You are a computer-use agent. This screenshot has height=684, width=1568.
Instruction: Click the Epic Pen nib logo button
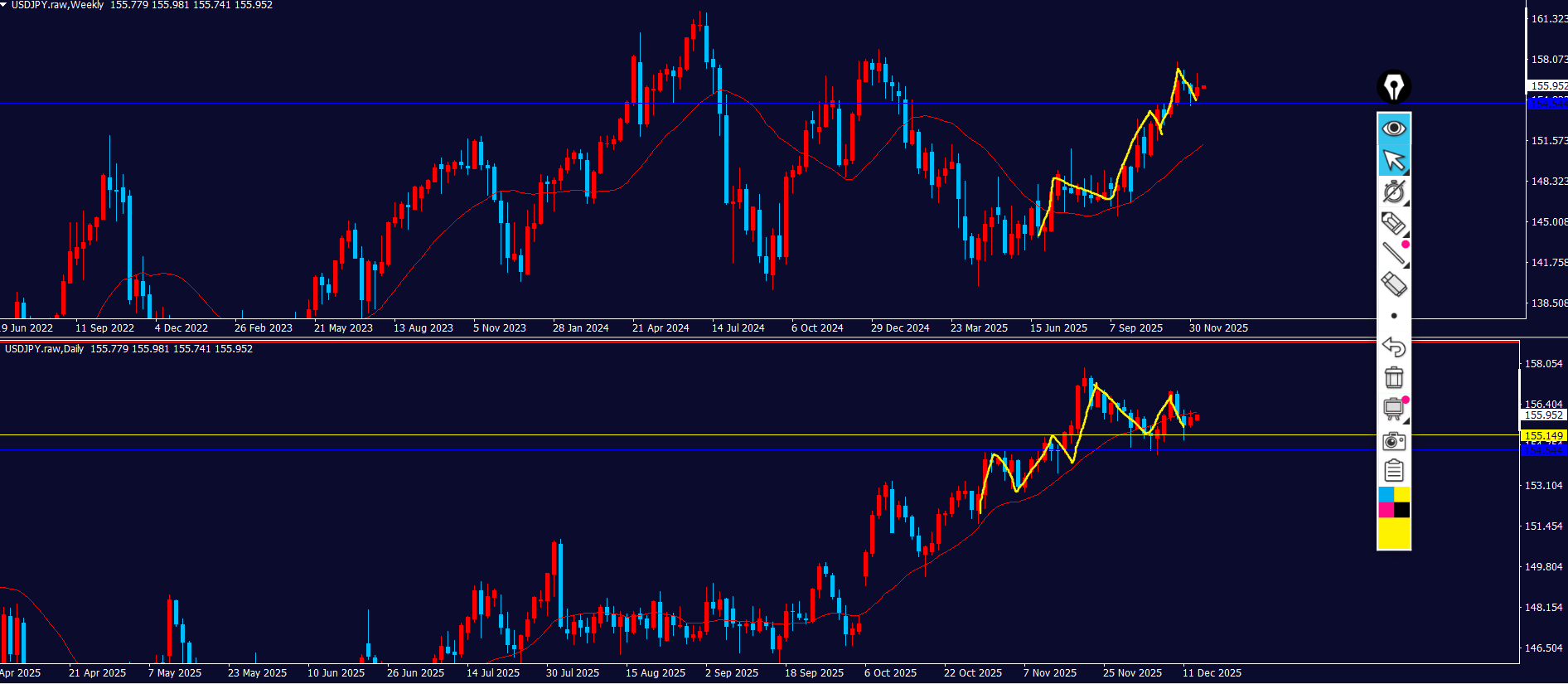[1394, 87]
